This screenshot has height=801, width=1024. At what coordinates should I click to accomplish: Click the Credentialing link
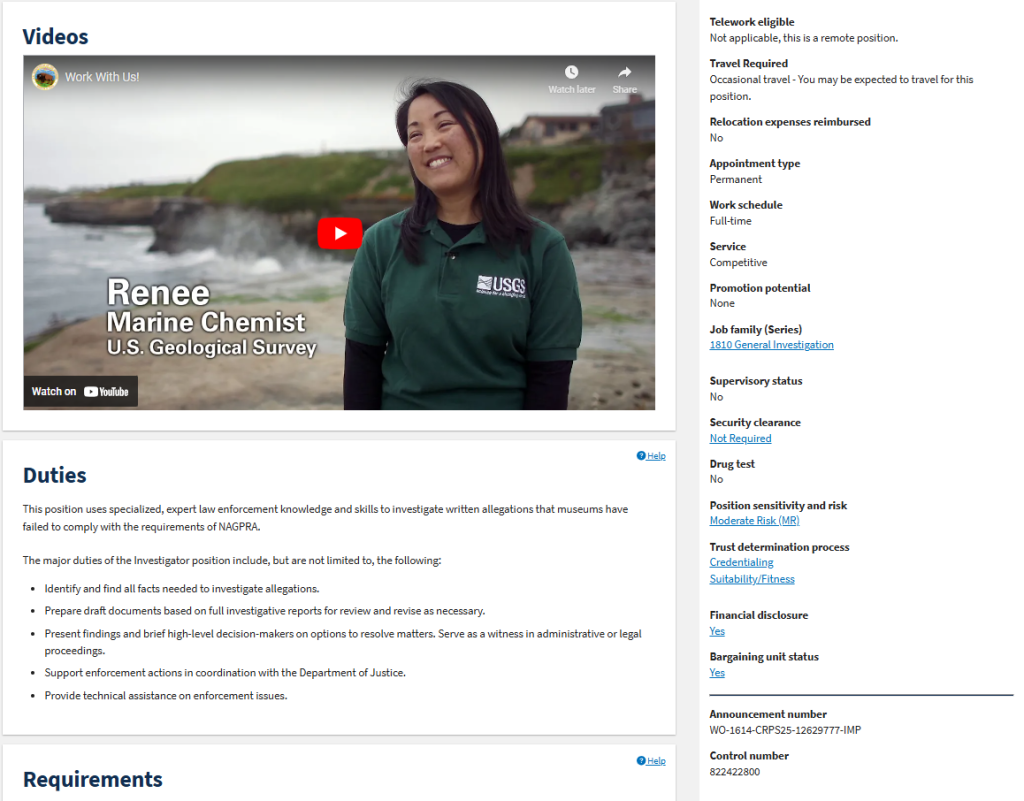pos(741,563)
